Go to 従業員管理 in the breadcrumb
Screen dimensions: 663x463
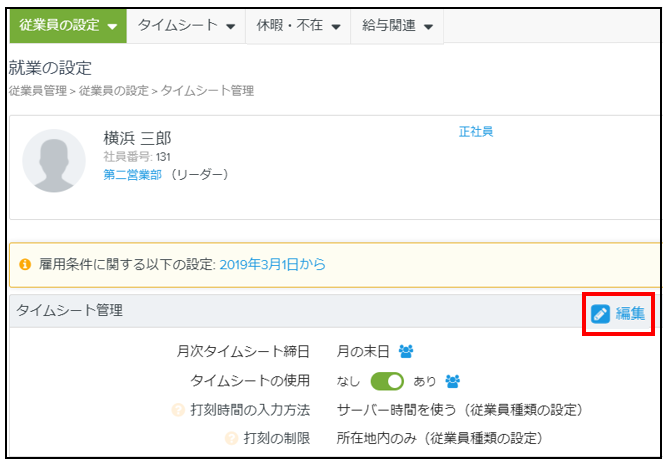[37, 91]
